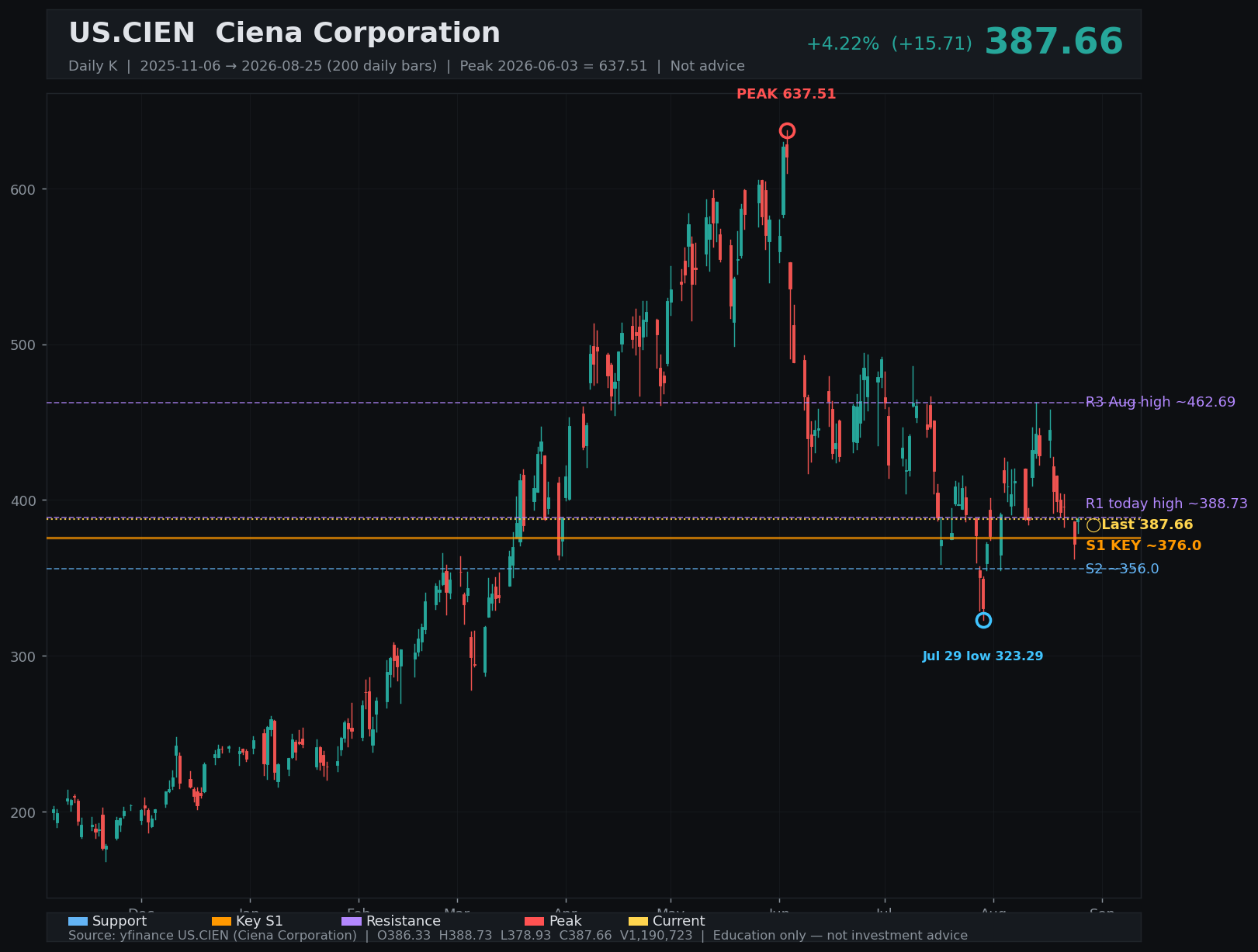Screen dimensions: 1258x952
Task: Click the purple Resistance legend swatch
Action: click(352, 921)
